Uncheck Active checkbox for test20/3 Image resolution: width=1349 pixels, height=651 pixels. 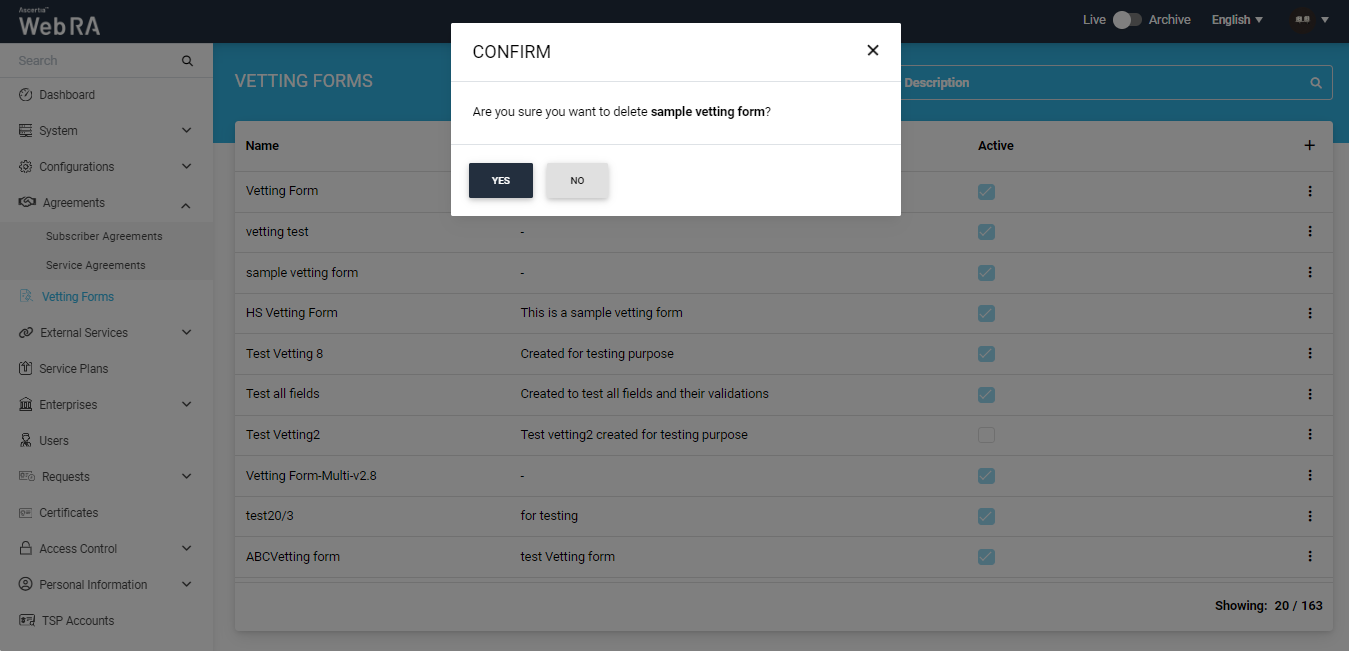click(x=986, y=516)
